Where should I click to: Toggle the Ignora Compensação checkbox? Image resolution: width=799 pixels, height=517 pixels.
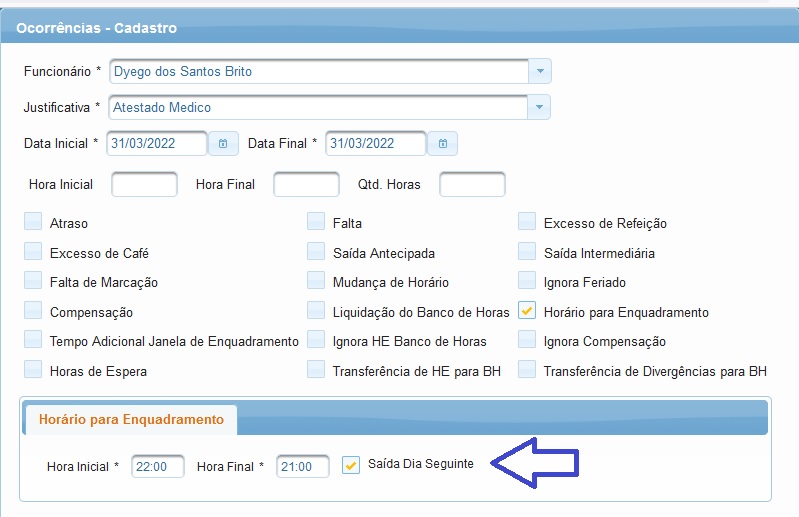point(527,339)
